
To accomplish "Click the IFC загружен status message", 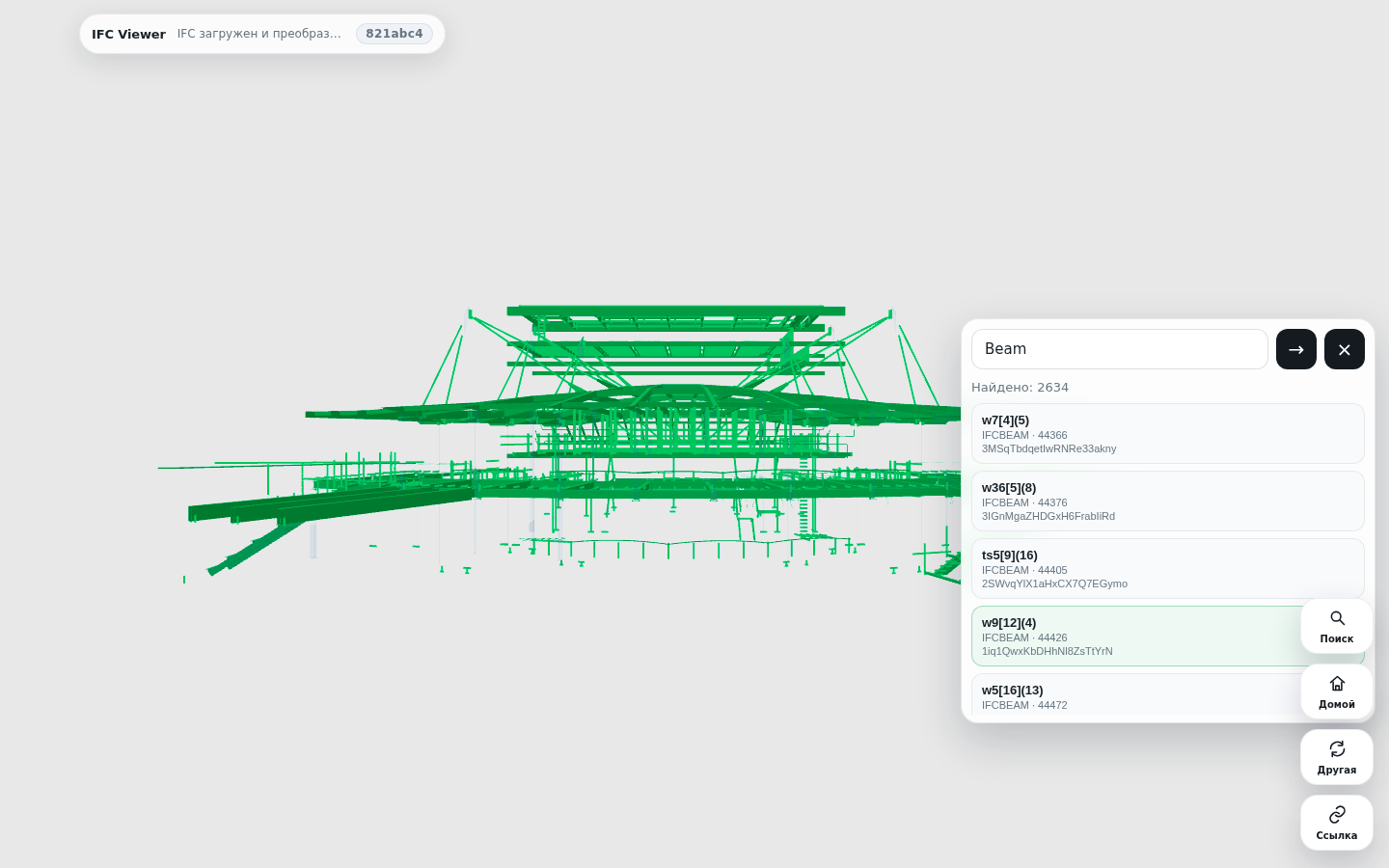I will click(259, 34).
